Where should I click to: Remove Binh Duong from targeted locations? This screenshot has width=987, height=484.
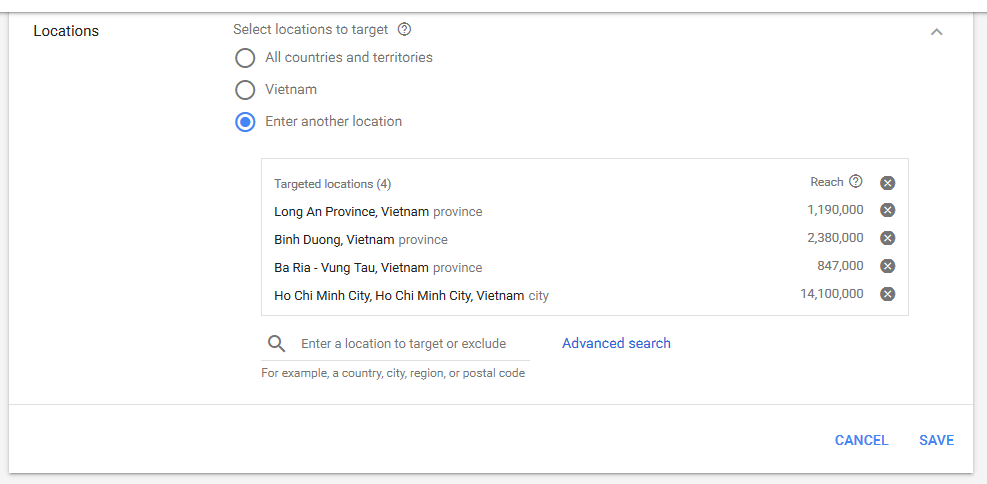tap(888, 238)
